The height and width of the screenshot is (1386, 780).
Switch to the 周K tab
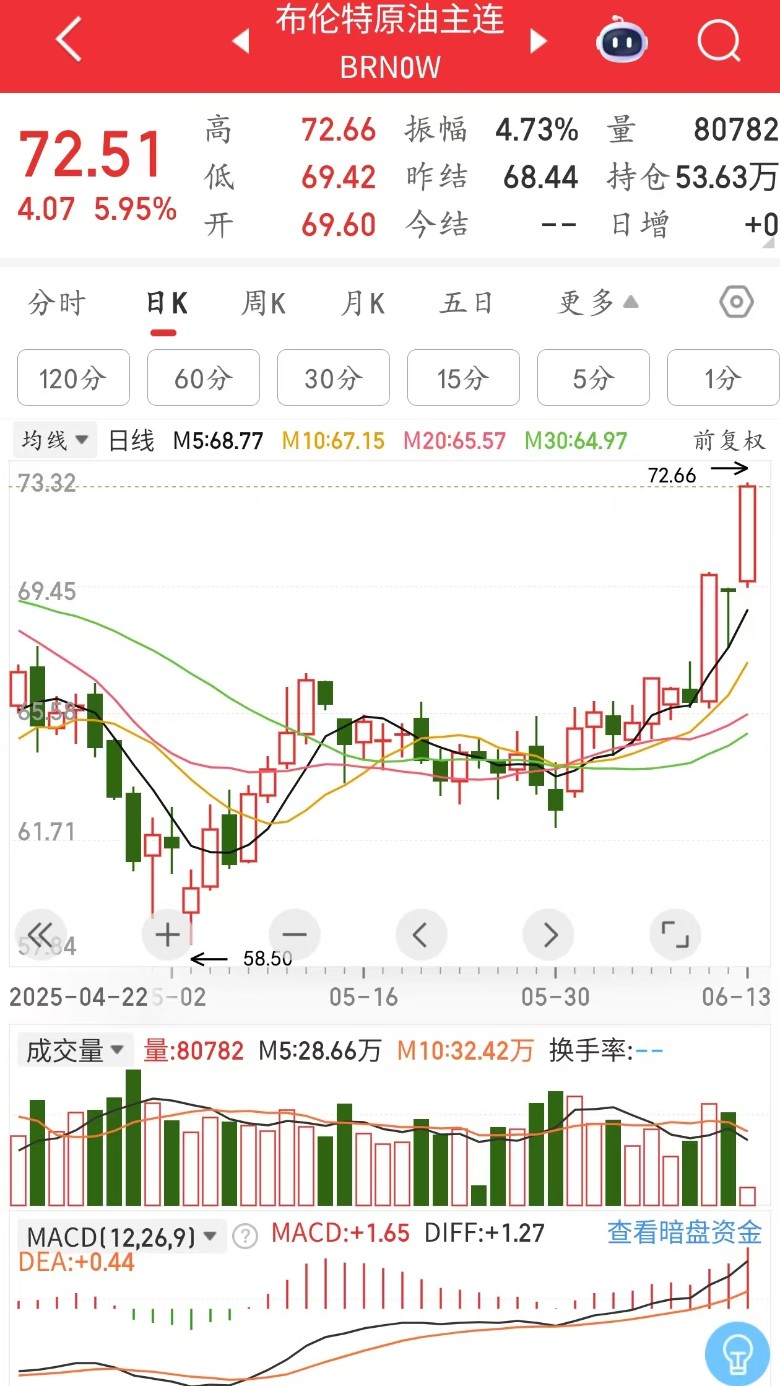(263, 303)
